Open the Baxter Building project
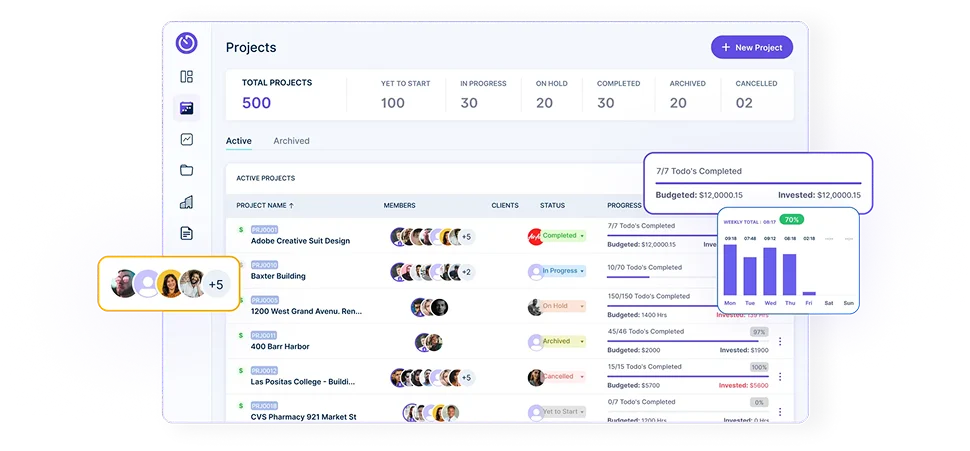The image size is (970, 451). [x=278, y=276]
